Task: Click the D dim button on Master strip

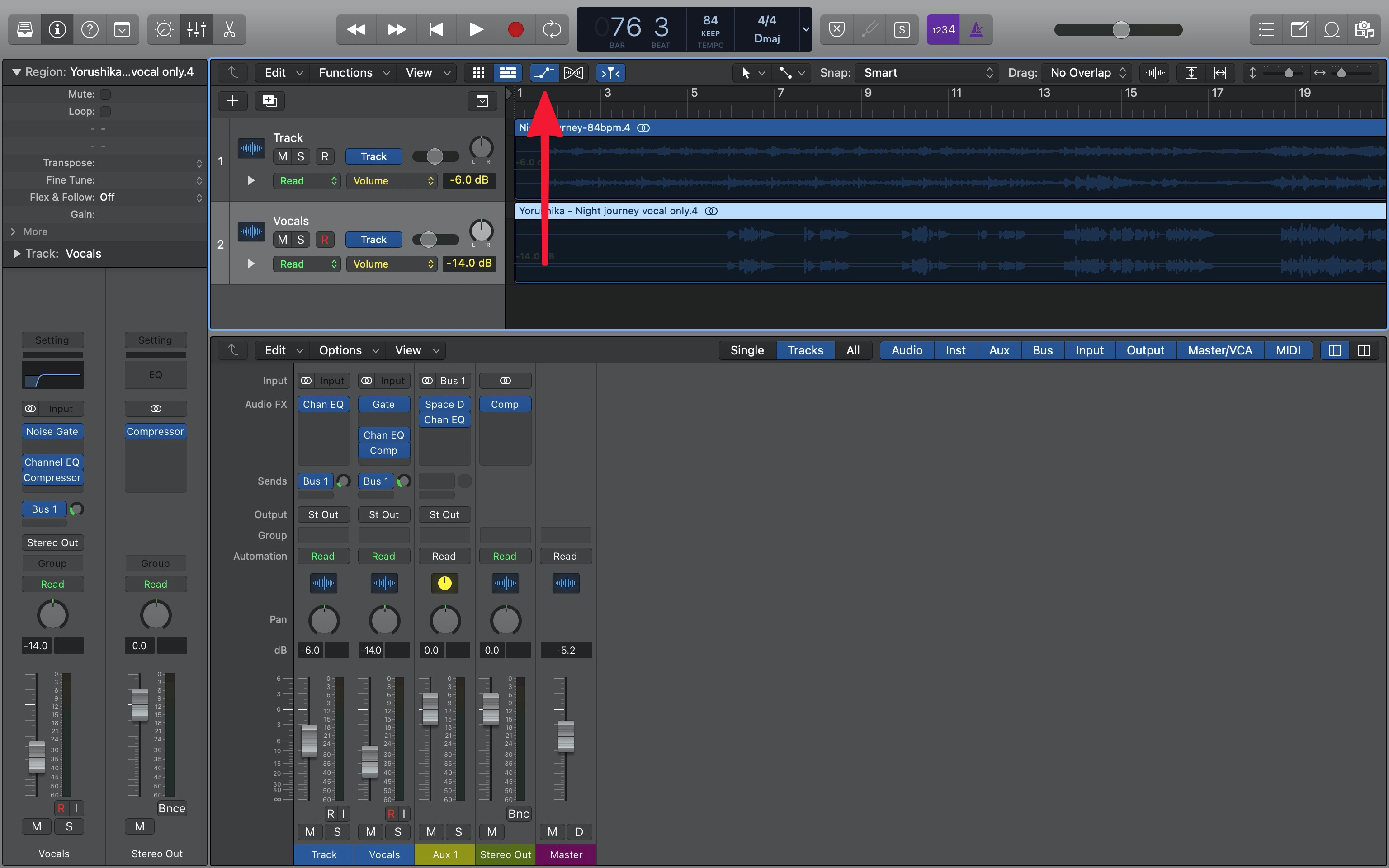Action: coord(579,832)
